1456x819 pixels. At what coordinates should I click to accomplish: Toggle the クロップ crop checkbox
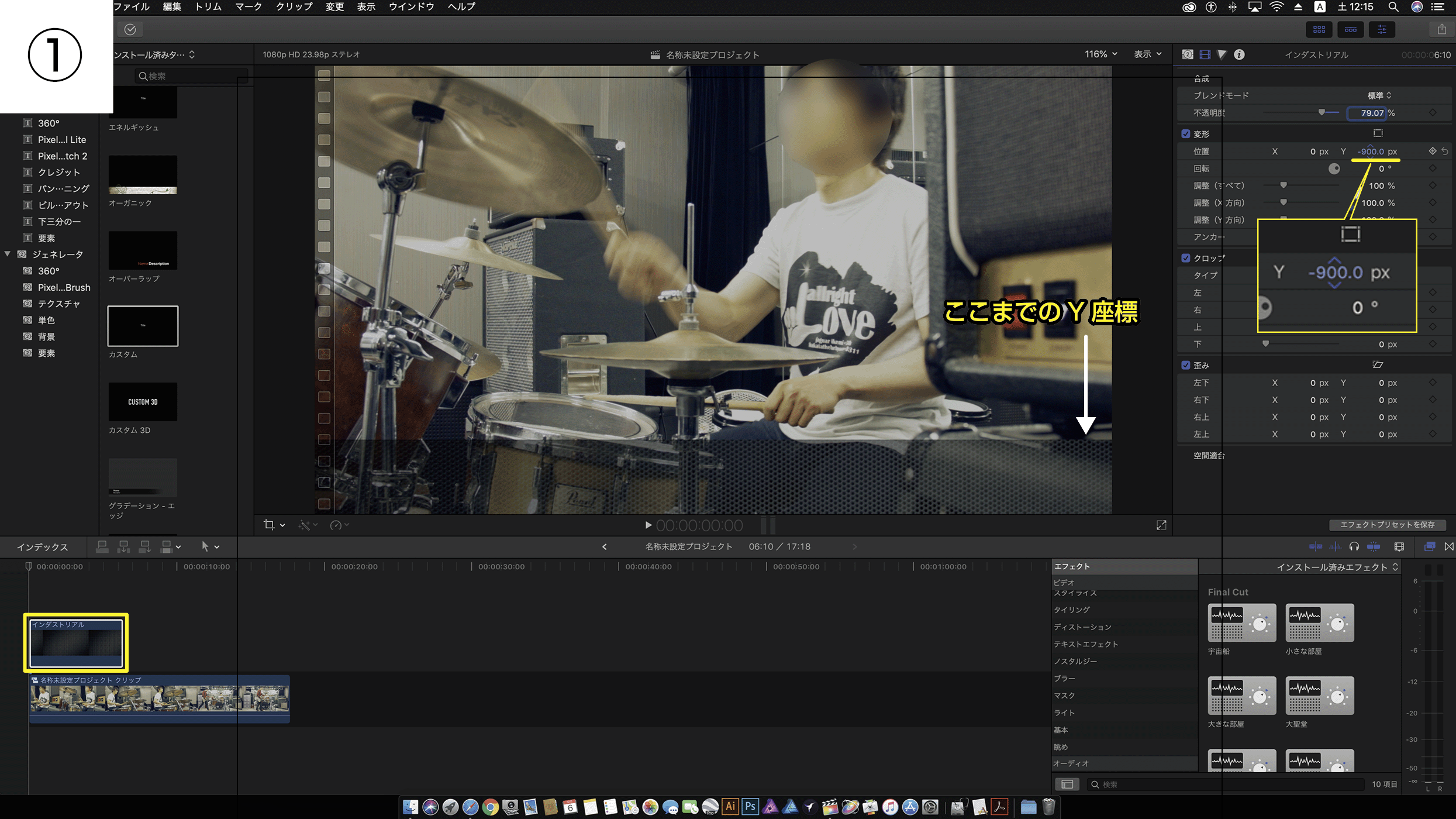pos(1186,258)
